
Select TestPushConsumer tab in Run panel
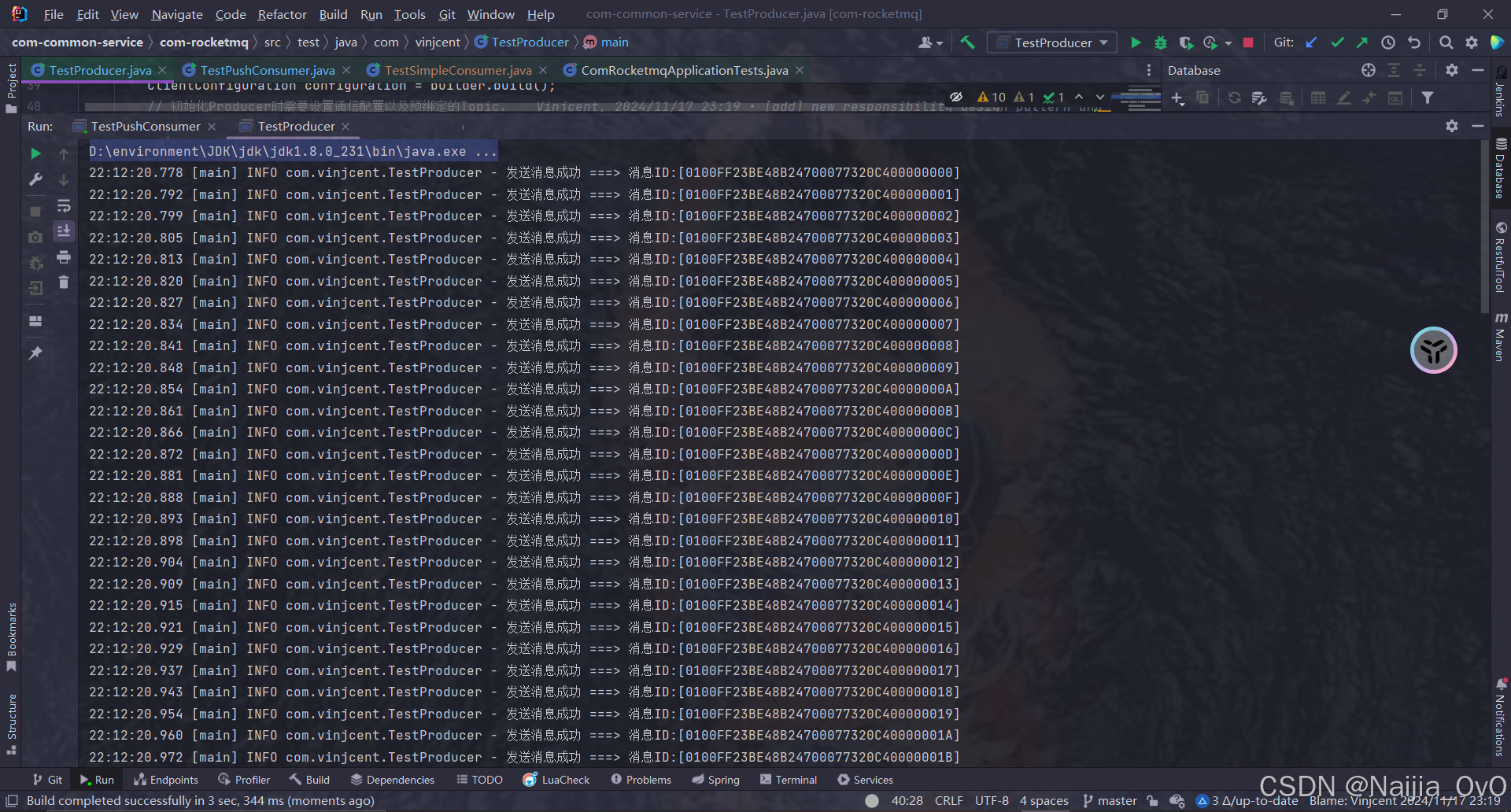pos(146,126)
